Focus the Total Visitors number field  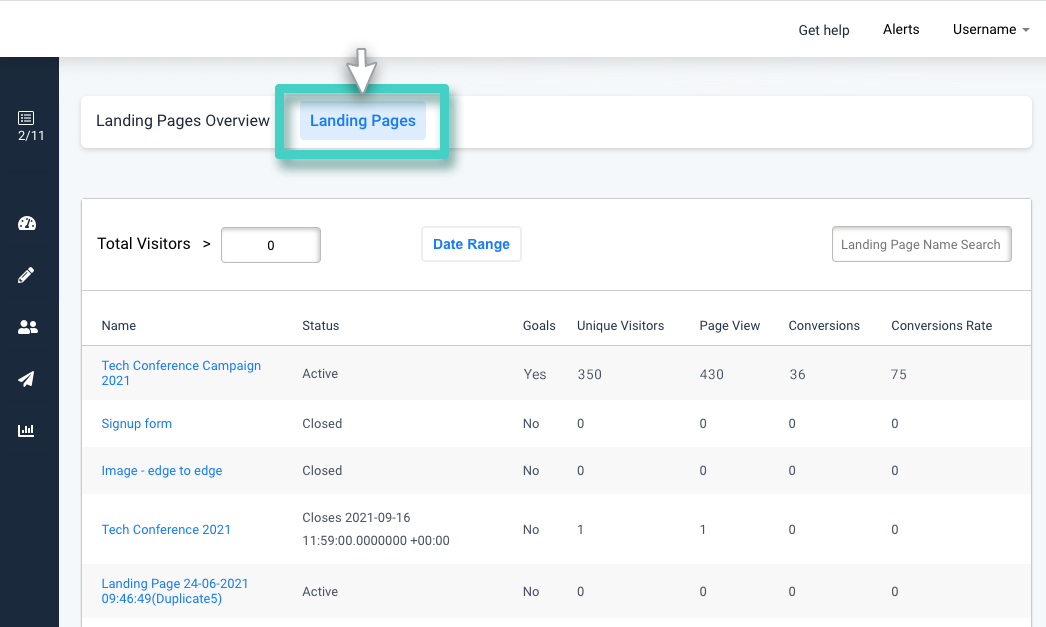click(x=271, y=245)
